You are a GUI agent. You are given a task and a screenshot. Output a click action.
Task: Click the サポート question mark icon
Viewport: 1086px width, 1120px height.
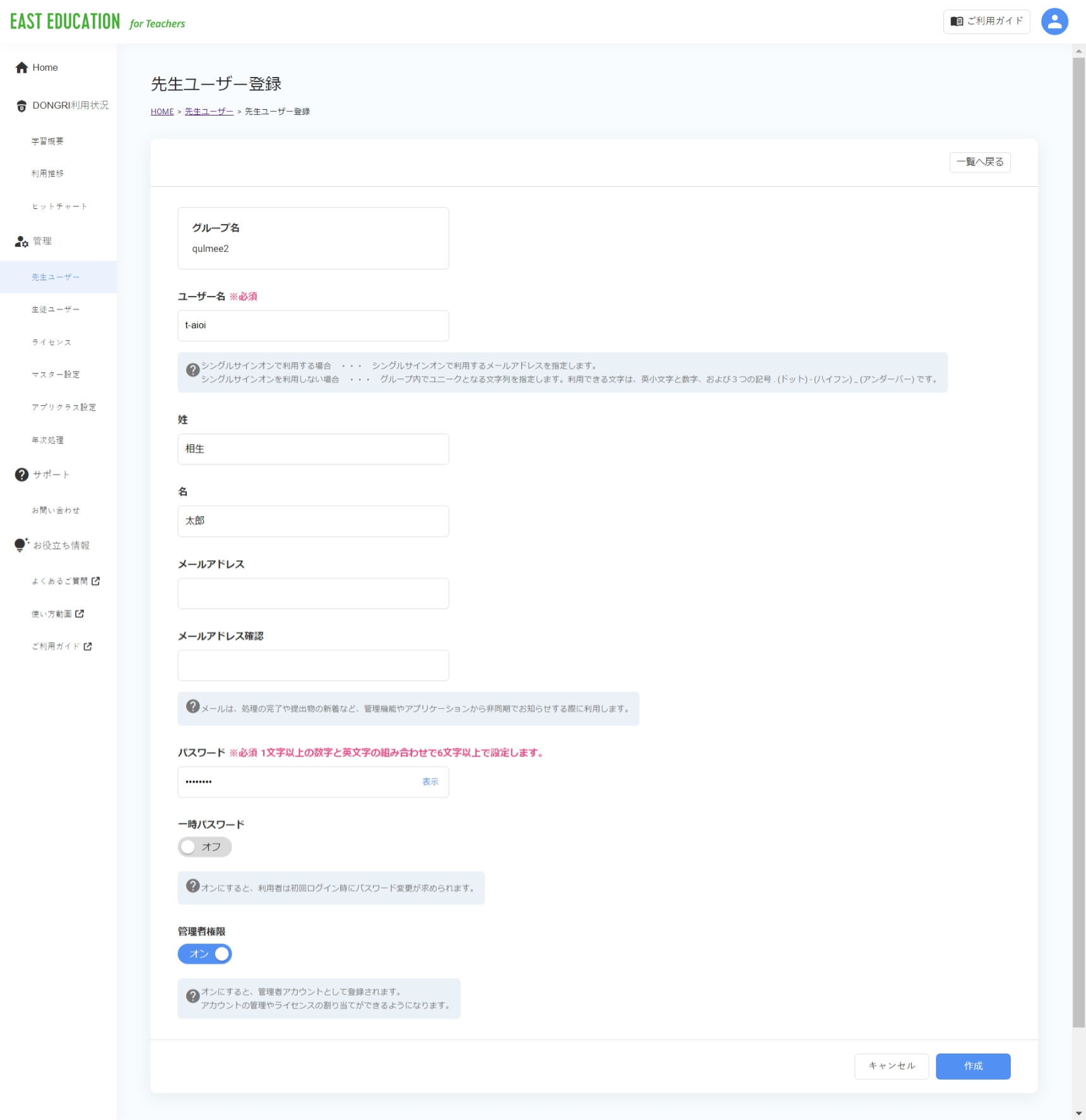pyautogui.click(x=21, y=475)
